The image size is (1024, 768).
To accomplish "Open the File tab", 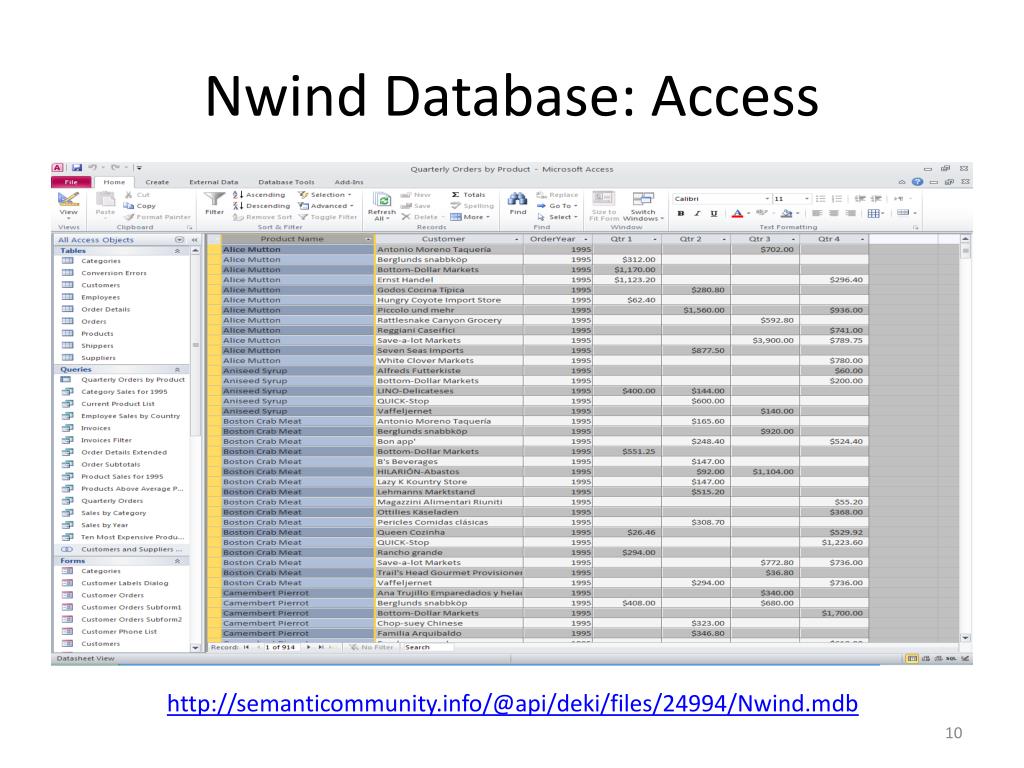I will pyautogui.click(x=71, y=182).
